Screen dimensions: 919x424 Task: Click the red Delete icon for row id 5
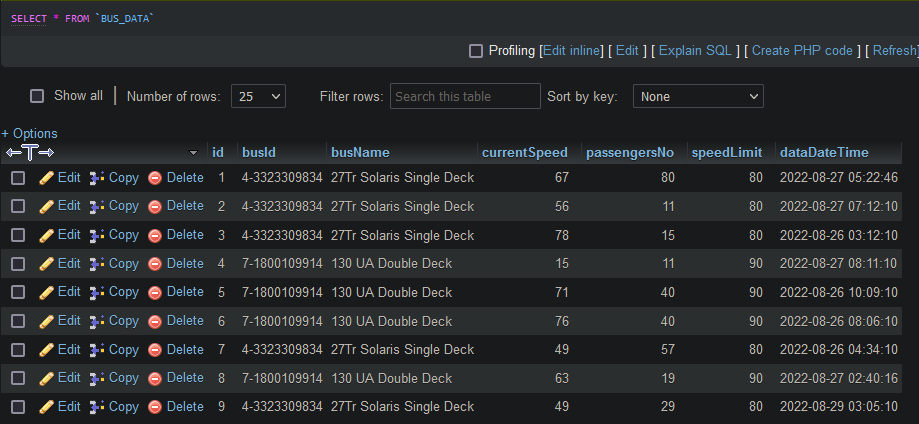[x=155, y=292]
